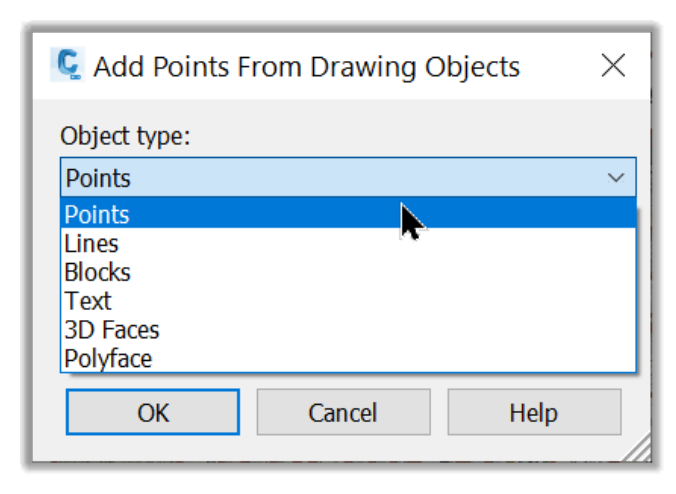This screenshot has width=676, height=494.
Task: Click the Object type label
Action: 125,136
